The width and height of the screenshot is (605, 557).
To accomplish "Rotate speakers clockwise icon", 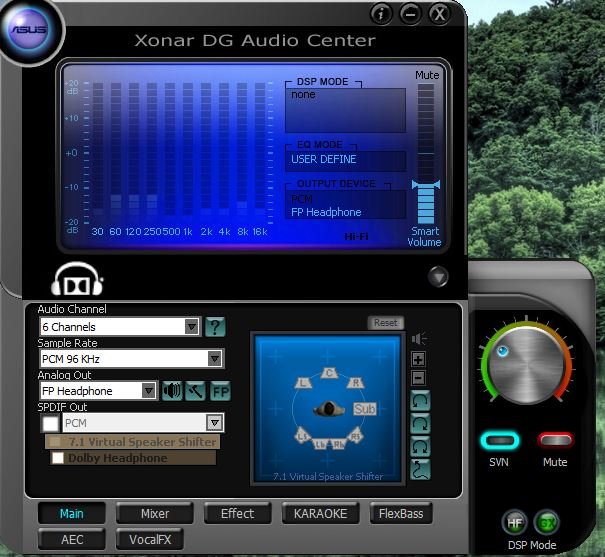I will 420,424.
